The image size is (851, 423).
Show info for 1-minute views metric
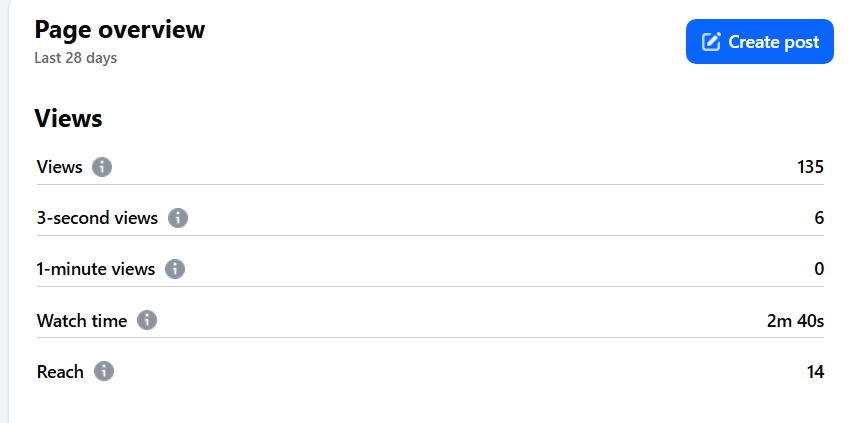(x=175, y=269)
